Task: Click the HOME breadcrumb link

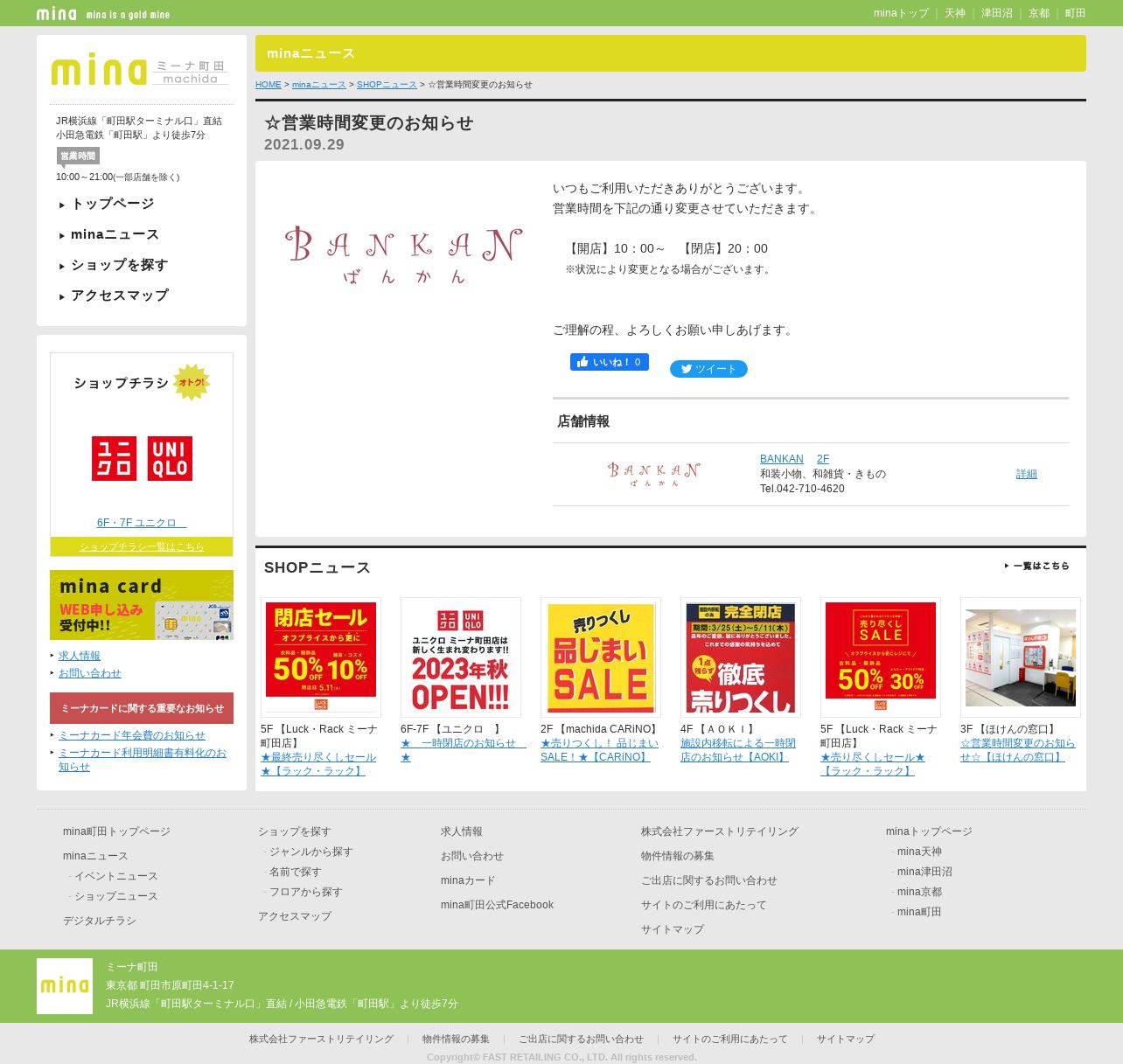Action: 269,85
